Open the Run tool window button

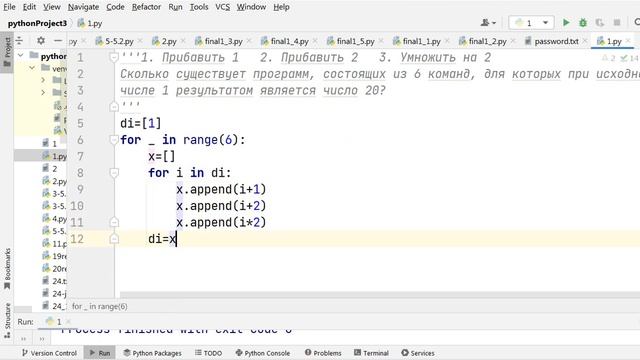pyautogui.click(x=100, y=353)
